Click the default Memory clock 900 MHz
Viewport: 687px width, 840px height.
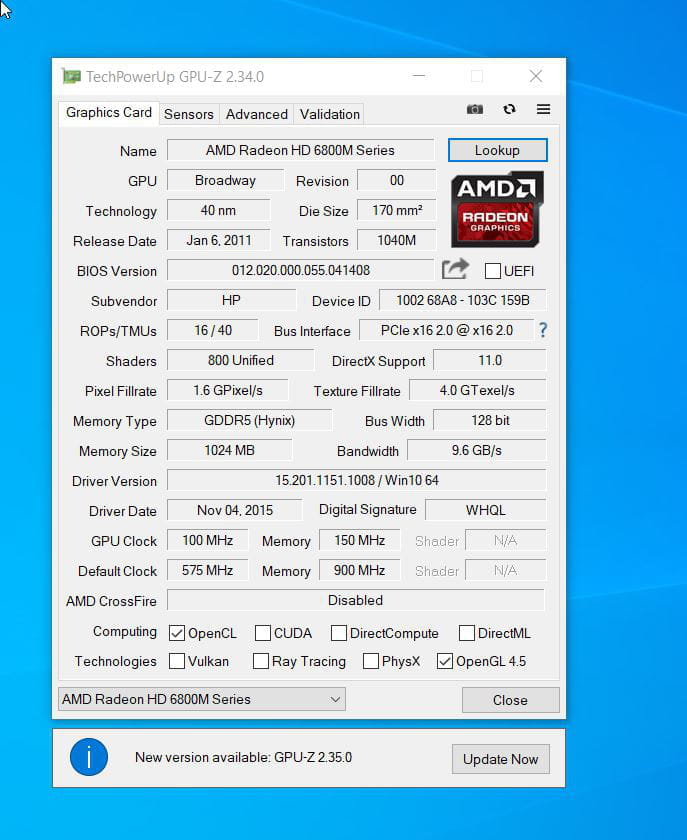point(360,570)
